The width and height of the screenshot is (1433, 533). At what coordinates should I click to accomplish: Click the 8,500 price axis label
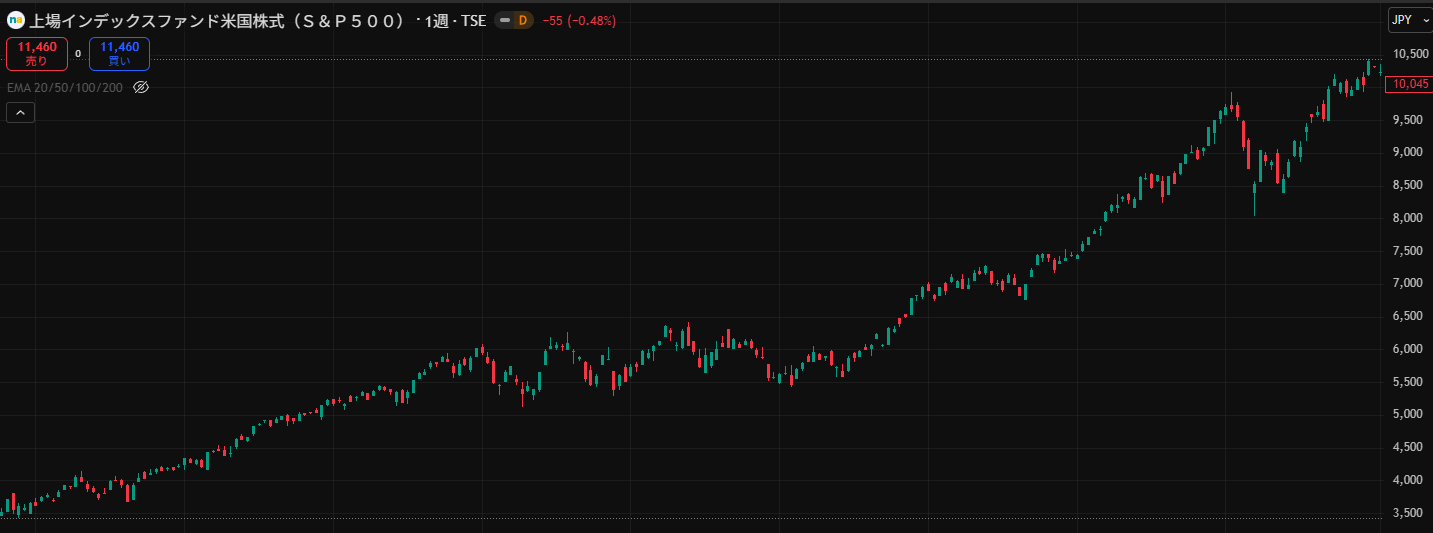tap(1409, 185)
